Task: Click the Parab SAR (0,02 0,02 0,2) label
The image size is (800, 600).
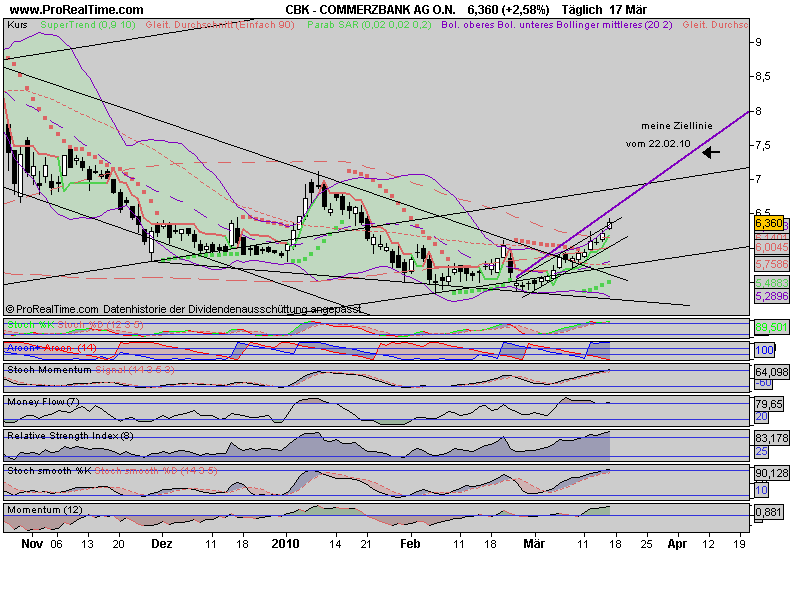Action: coord(369,24)
